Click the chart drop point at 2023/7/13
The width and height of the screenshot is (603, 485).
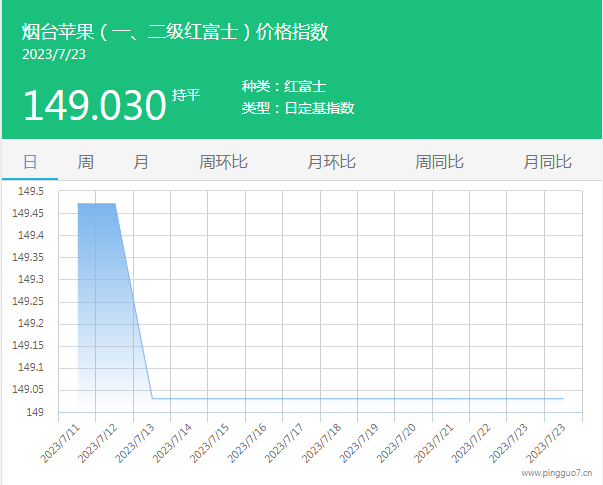[x=152, y=398]
